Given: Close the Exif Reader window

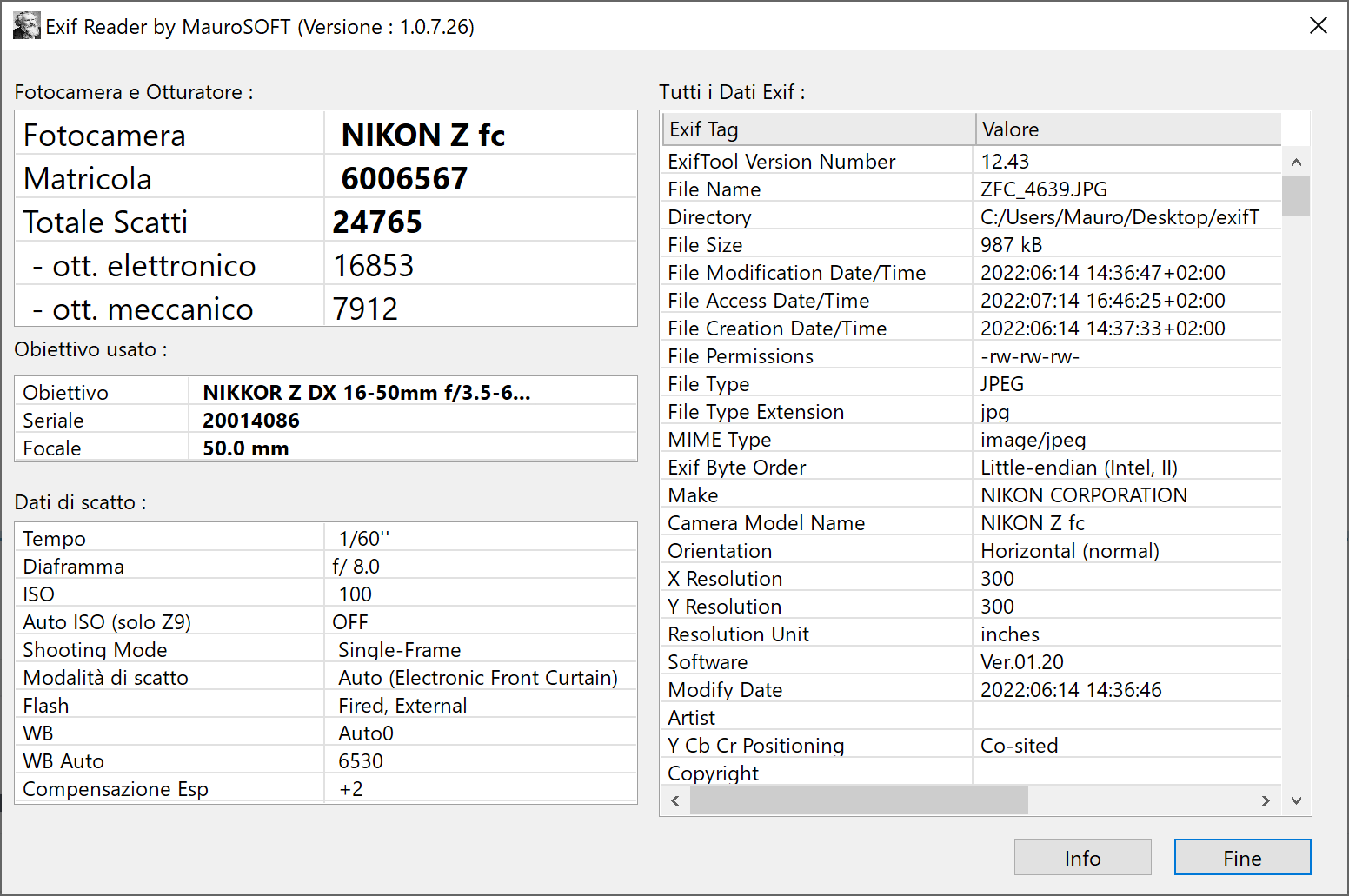Looking at the screenshot, I should click(x=1318, y=26).
